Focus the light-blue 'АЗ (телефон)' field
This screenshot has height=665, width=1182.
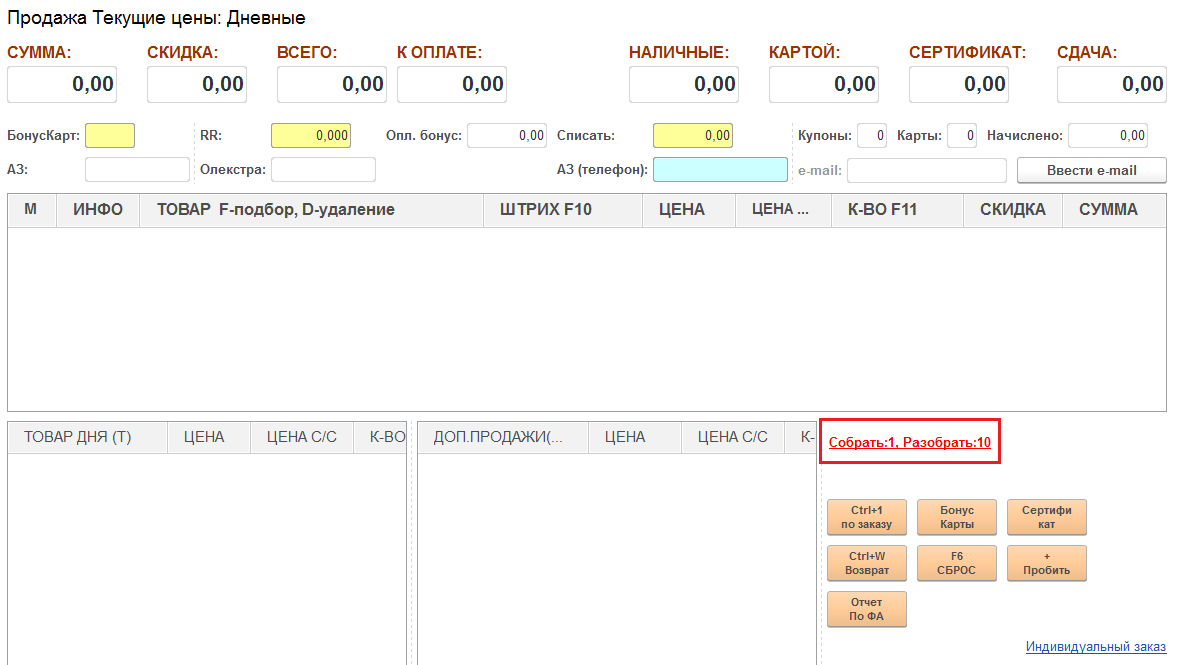tap(720, 170)
